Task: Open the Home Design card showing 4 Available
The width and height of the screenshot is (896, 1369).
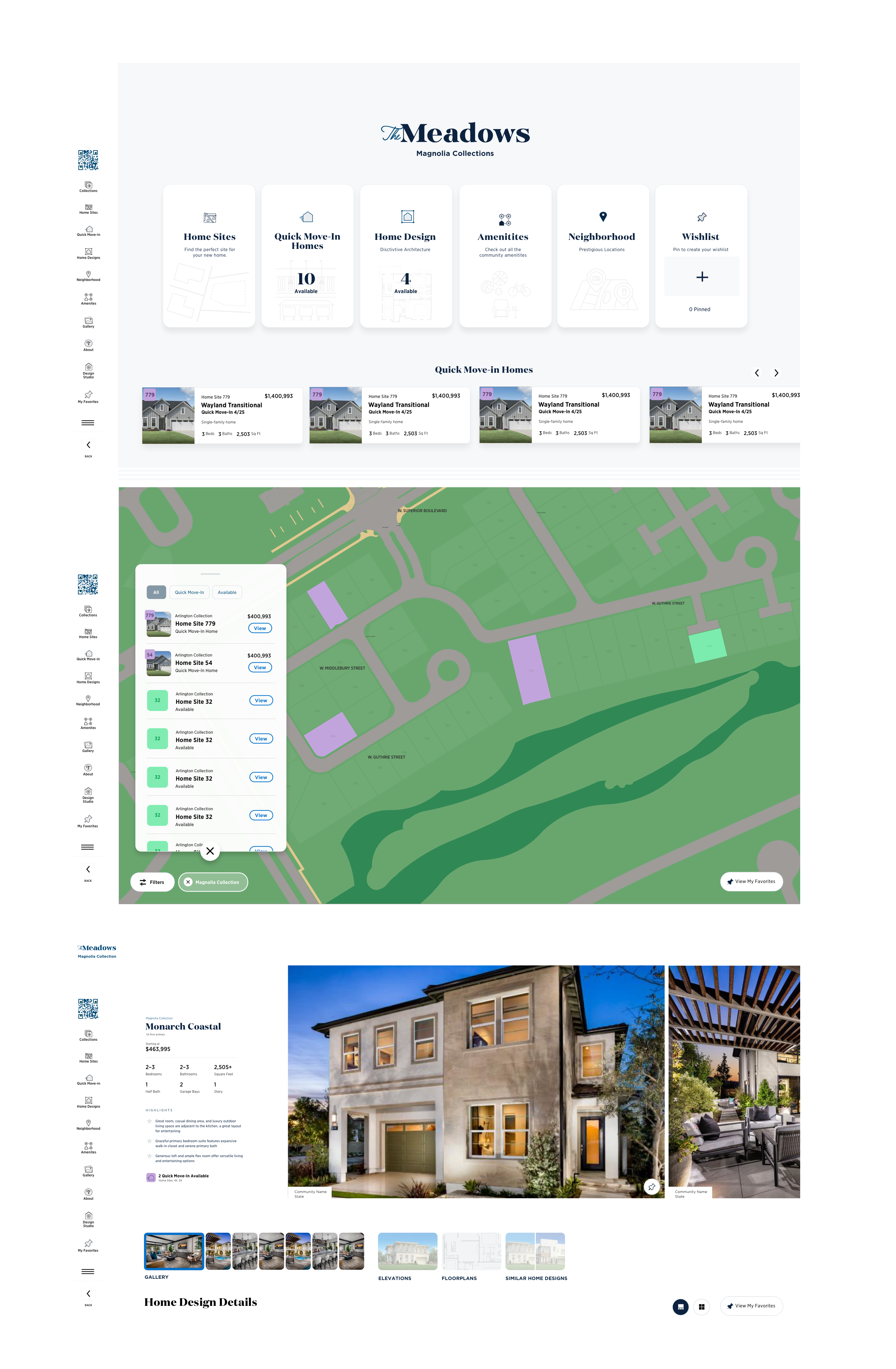Action: pos(405,256)
